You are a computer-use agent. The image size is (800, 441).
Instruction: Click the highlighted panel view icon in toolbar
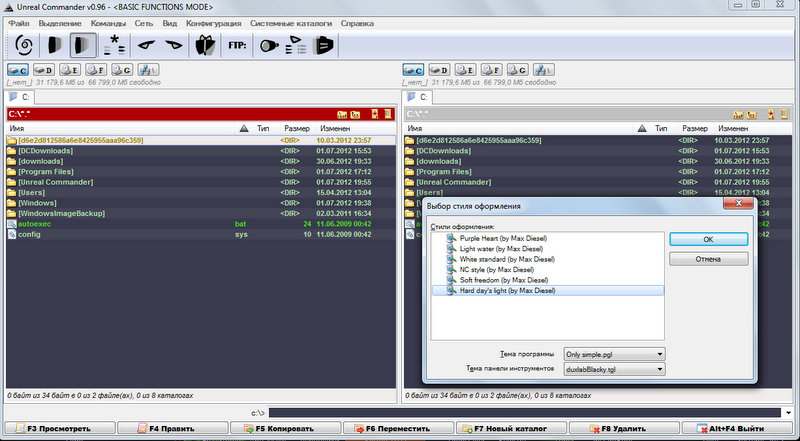(83, 45)
